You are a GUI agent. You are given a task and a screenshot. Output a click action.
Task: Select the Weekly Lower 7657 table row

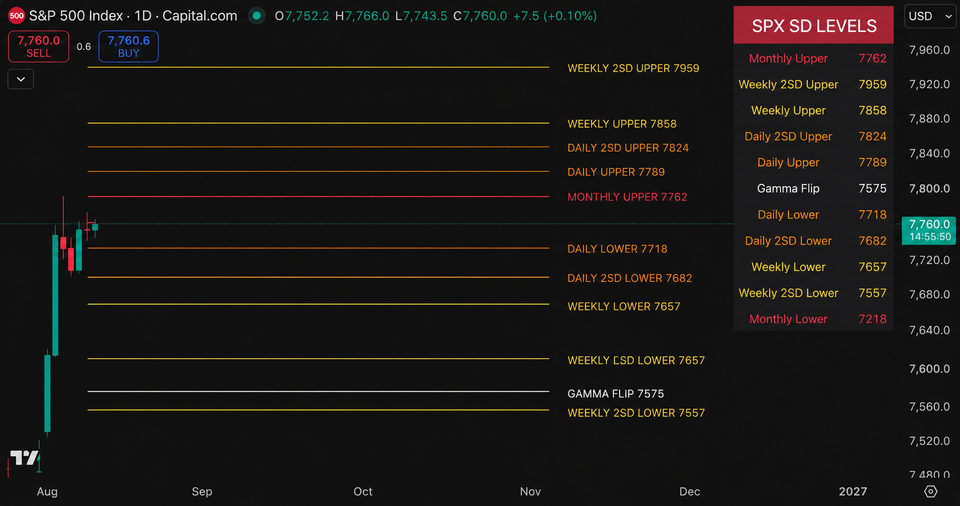tap(814, 267)
